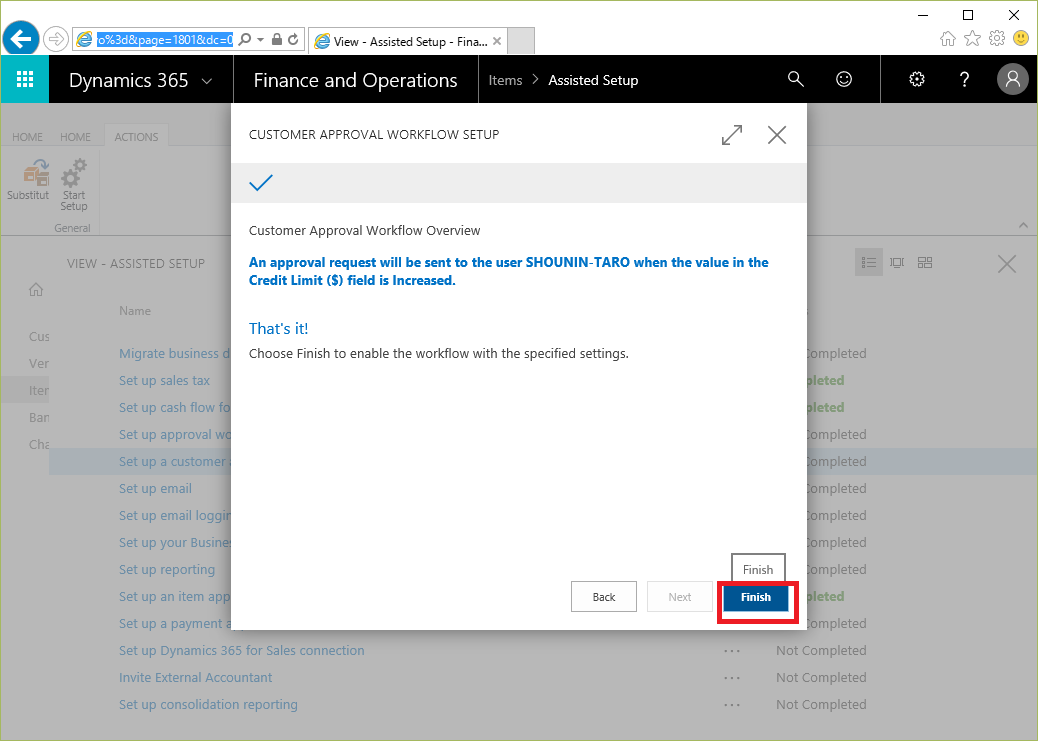This screenshot has height=741, width=1038.
Task: Go Back in the workflow setup wizard
Action: (x=604, y=597)
